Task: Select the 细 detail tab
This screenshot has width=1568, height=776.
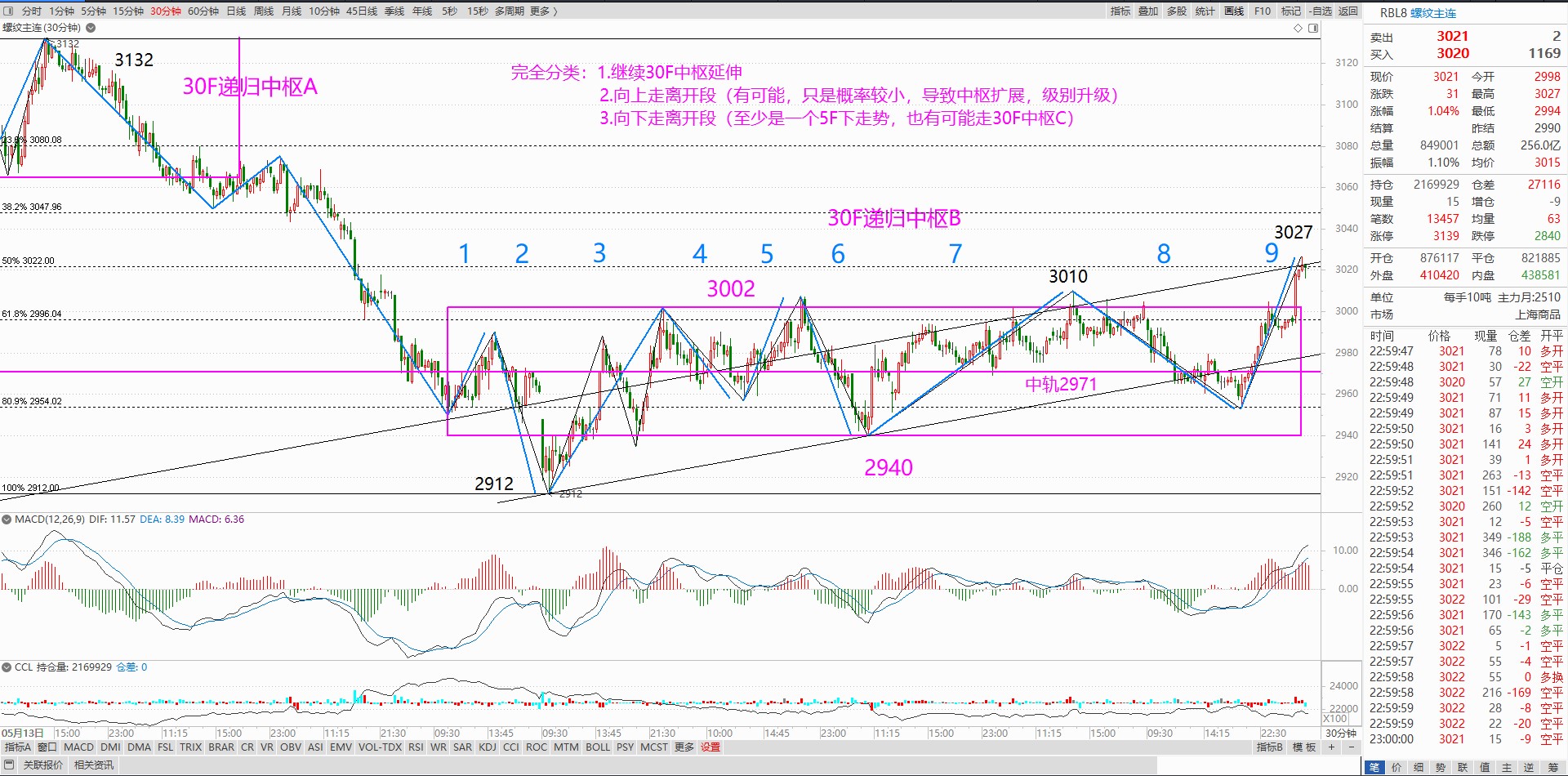Action: [x=1419, y=767]
